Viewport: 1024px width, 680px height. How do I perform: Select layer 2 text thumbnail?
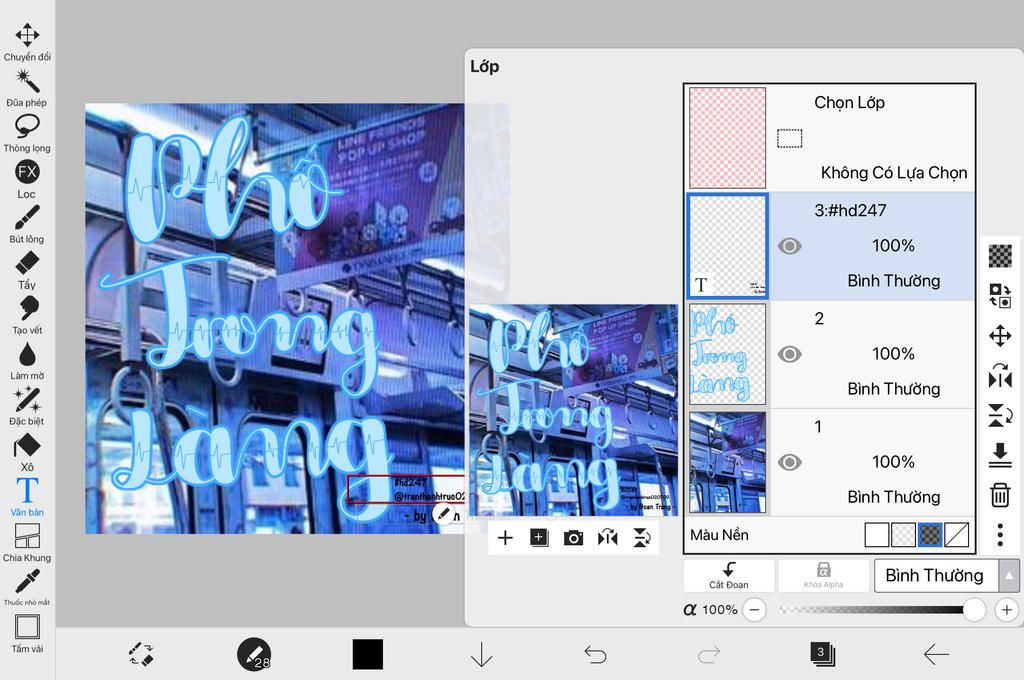[728, 354]
